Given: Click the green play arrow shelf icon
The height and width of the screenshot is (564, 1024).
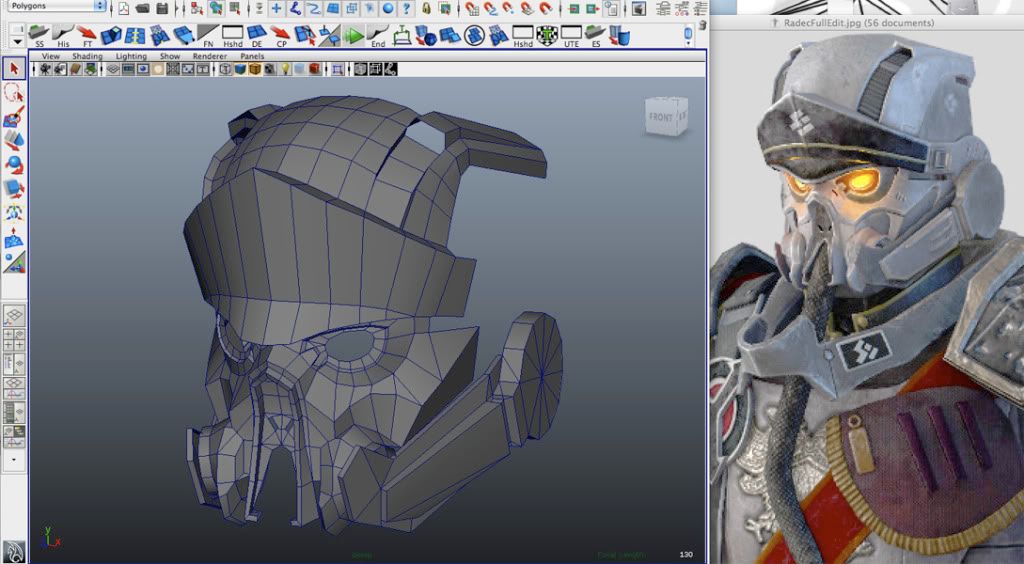Looking at the screenshot, I should coord(353,36).
